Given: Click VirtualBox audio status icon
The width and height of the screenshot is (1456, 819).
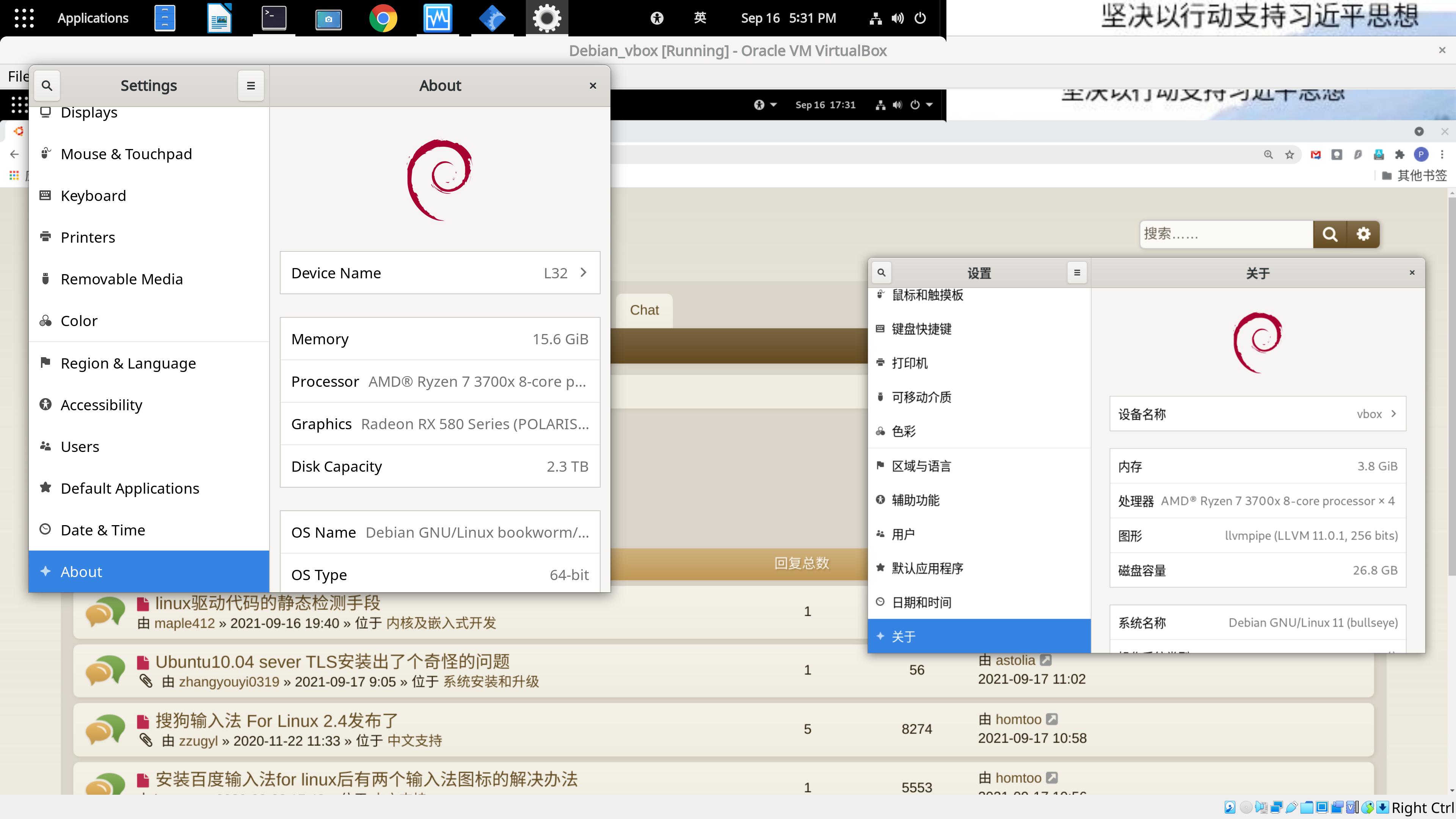Looking at the screenshot, I should tap(1261, 807).
